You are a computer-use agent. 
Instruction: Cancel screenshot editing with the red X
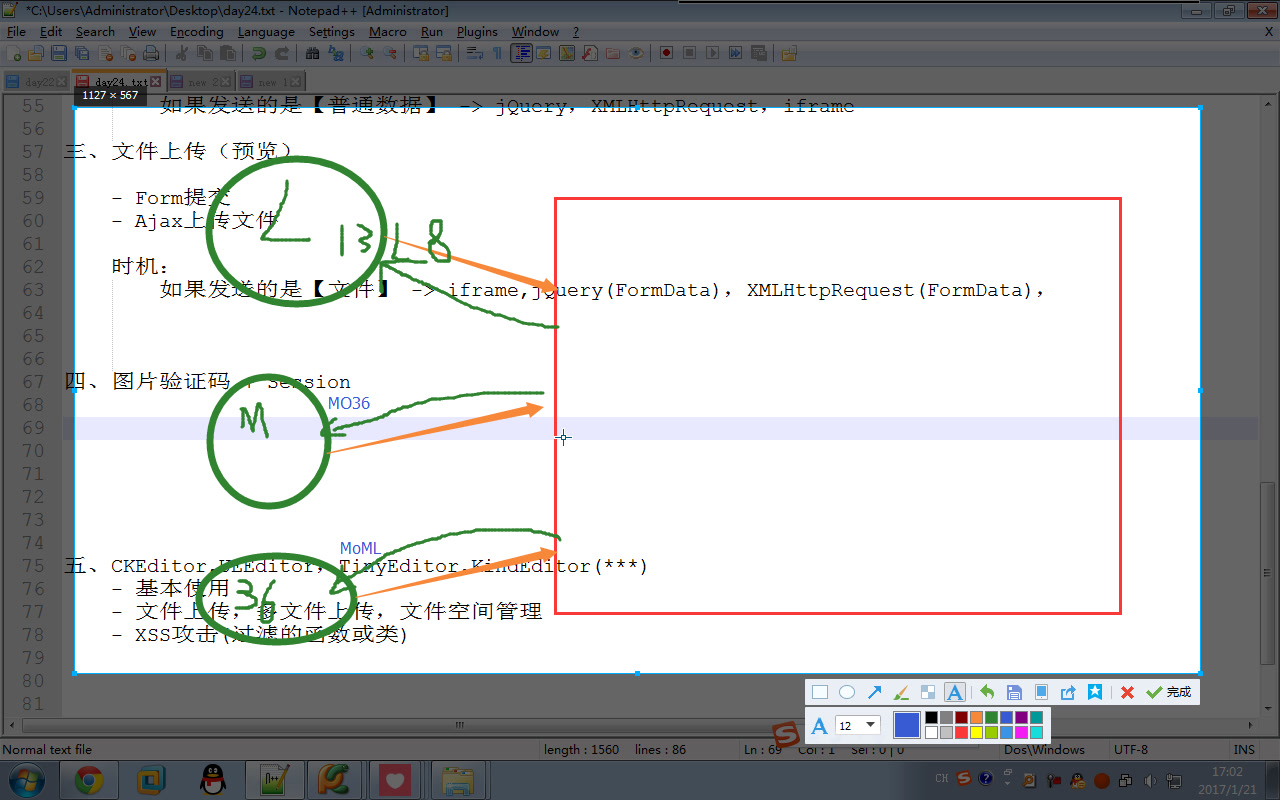point(1126,691)
